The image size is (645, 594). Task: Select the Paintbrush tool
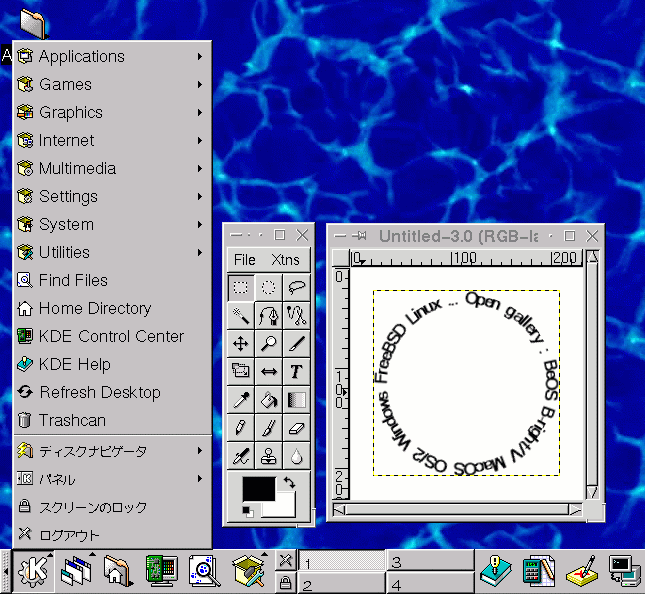coord(269,427)
